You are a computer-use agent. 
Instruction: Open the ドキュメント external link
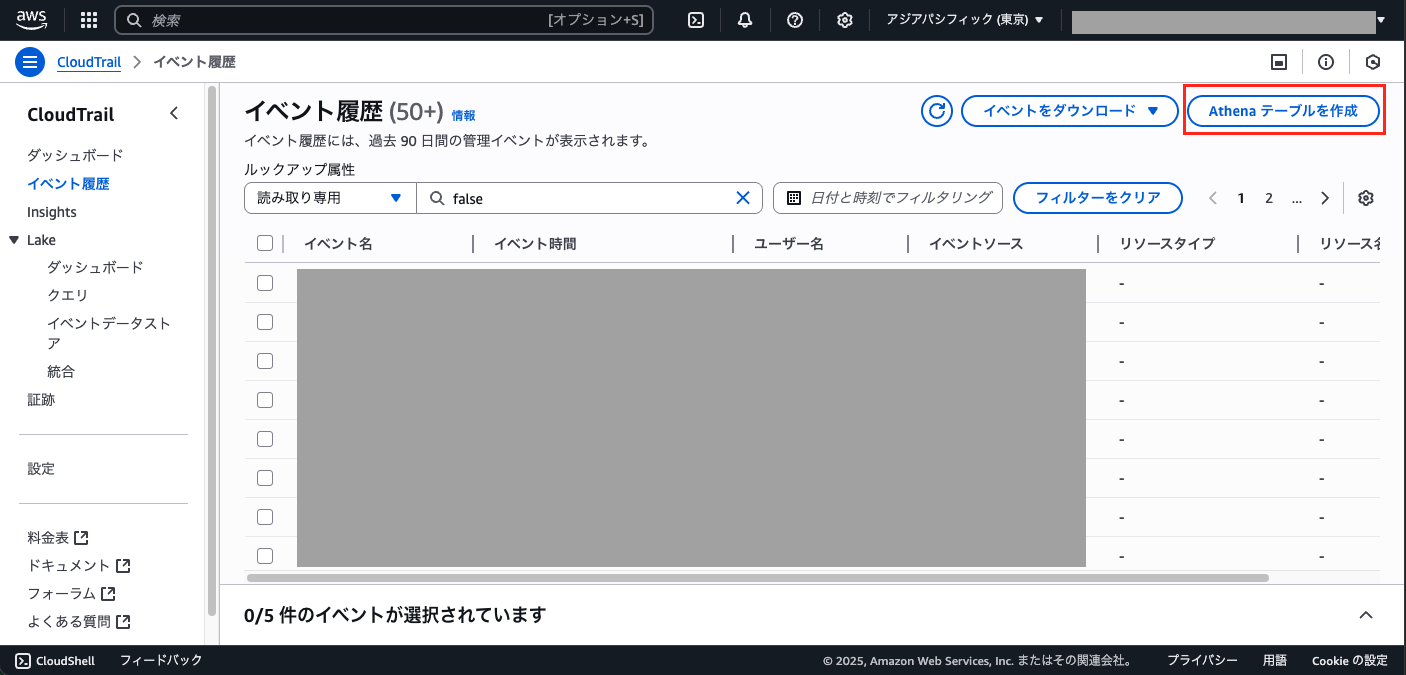coord(79,566)
